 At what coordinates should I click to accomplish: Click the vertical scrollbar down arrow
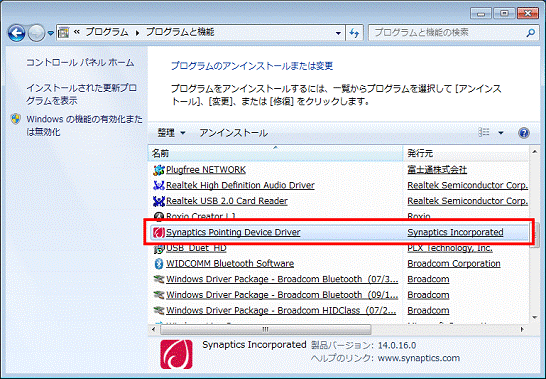click(535, 317)
